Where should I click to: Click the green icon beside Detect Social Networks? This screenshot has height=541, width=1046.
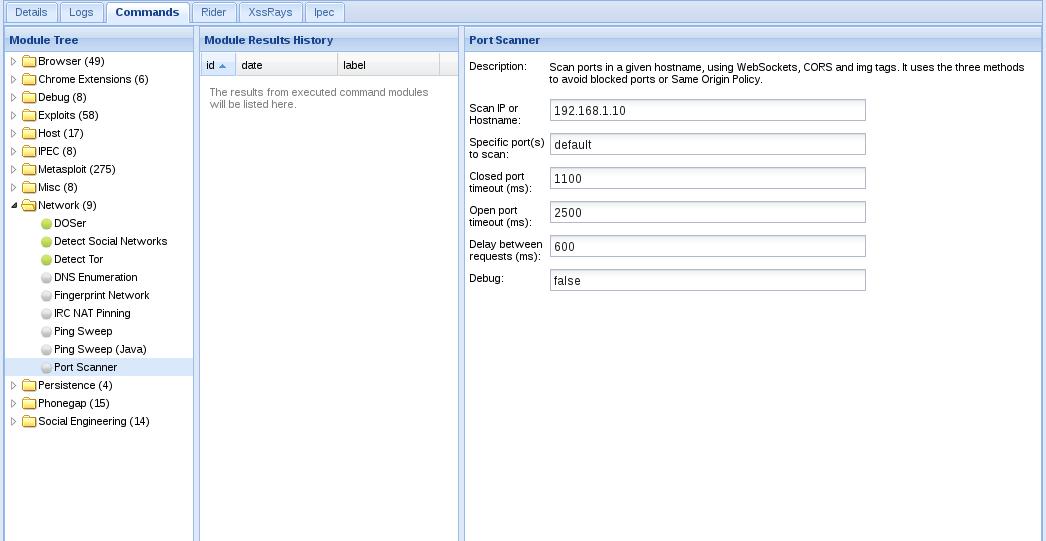[46, 241]
